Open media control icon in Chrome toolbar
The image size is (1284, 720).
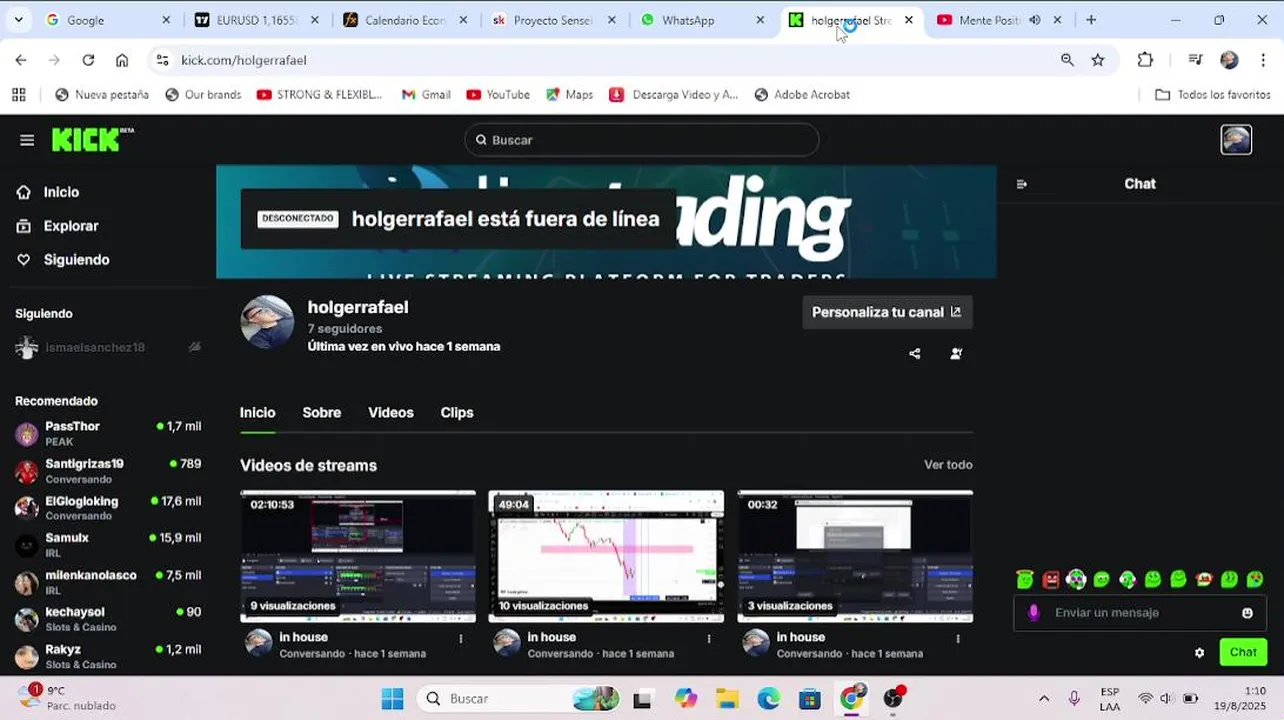click(1195, 60)
